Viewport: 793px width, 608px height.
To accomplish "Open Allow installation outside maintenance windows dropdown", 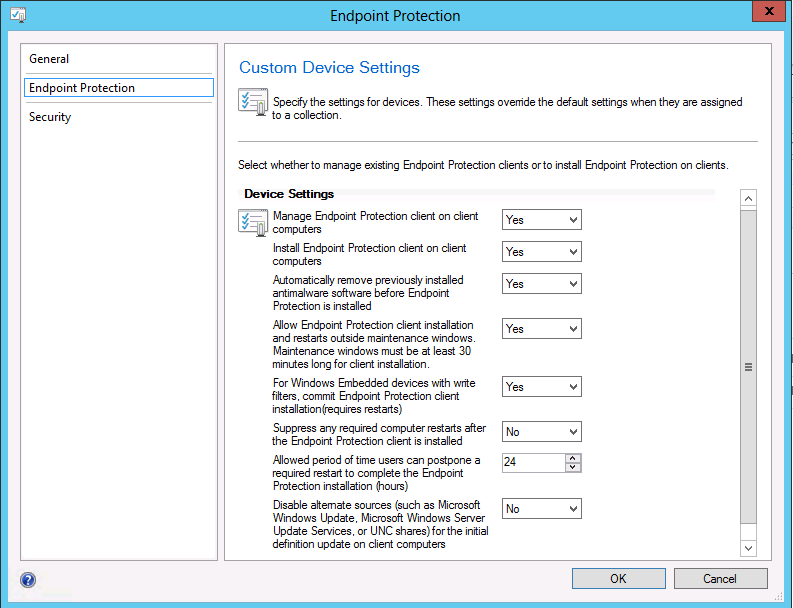I will [542, 328].
